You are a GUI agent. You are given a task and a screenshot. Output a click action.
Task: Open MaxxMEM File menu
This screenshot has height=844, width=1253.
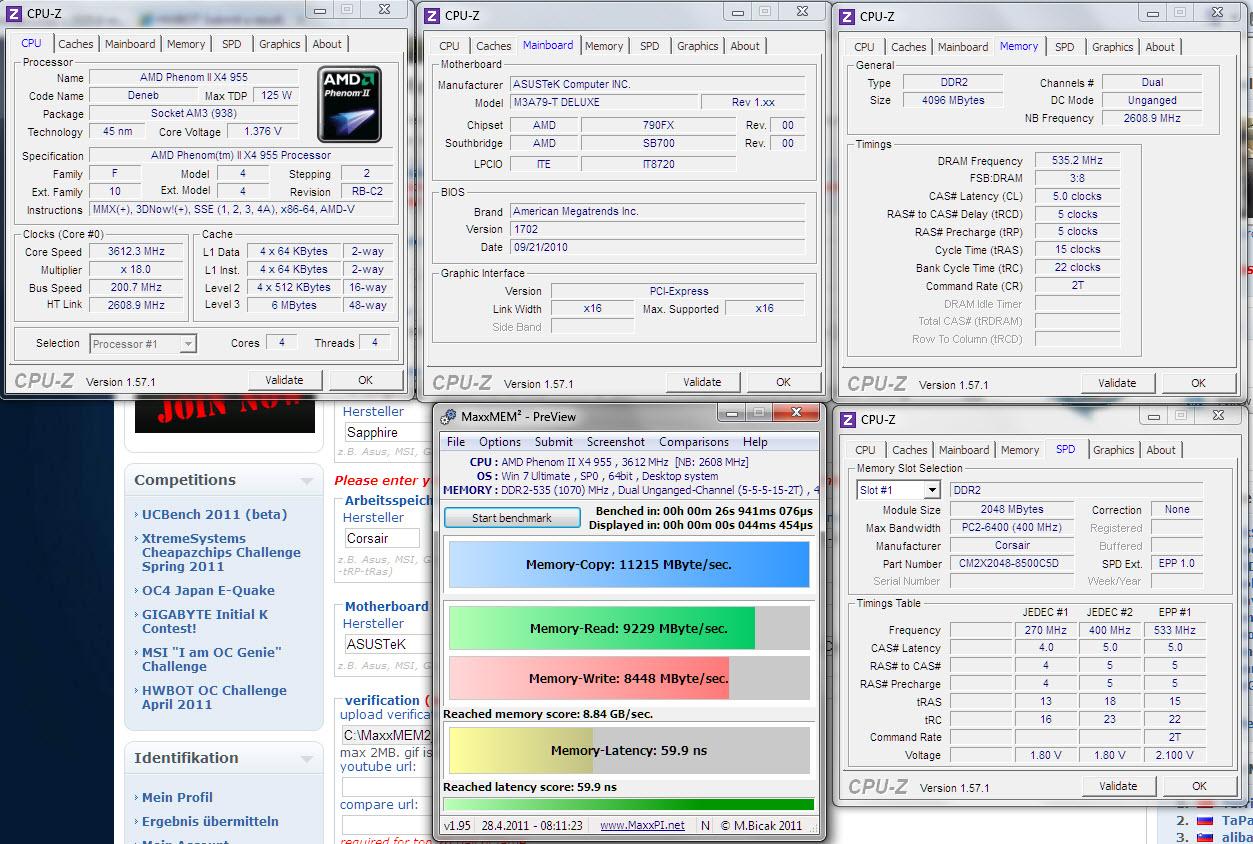(456, 442)
